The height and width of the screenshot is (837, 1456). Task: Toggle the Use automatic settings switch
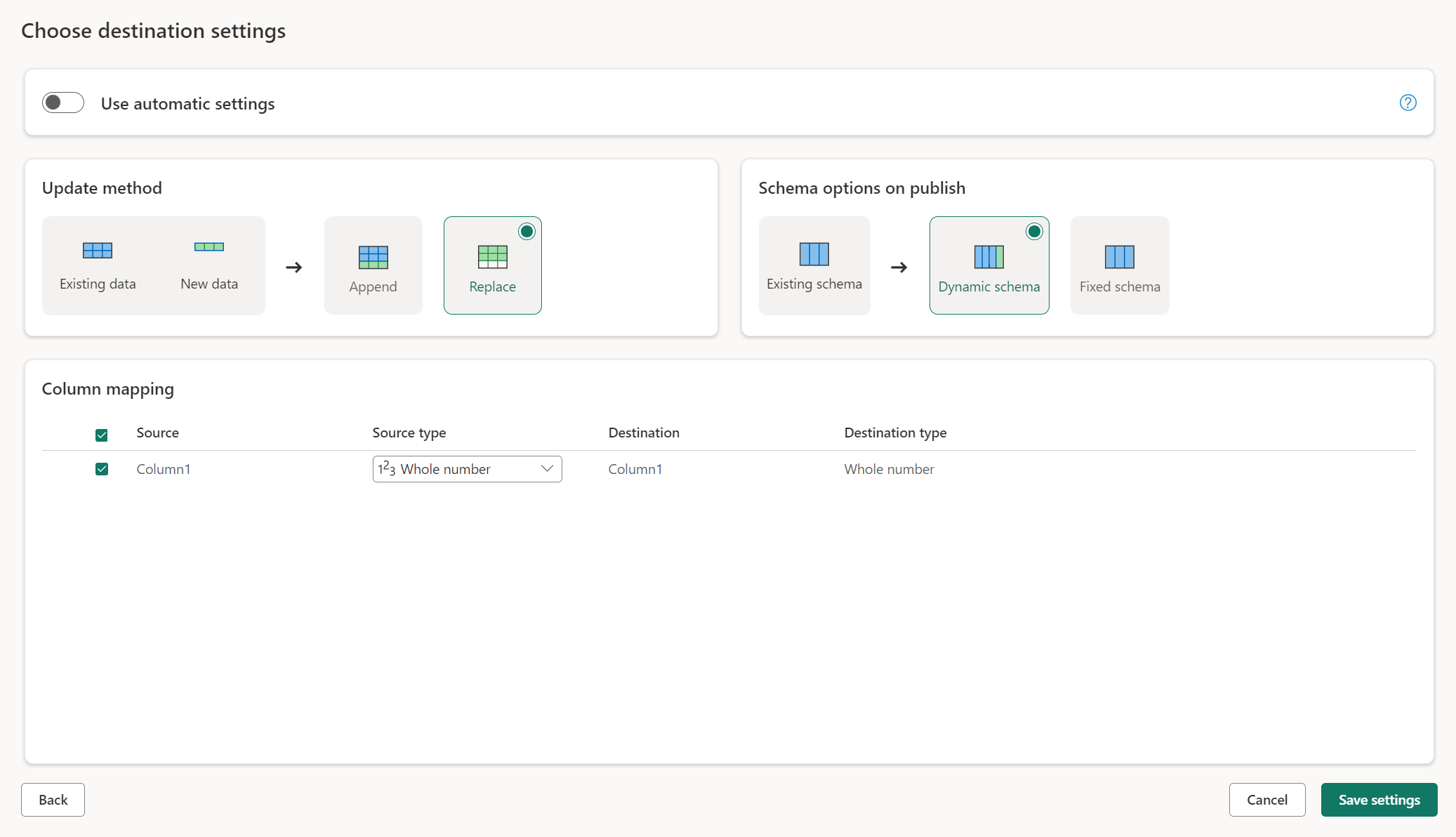tap(62, 102)
